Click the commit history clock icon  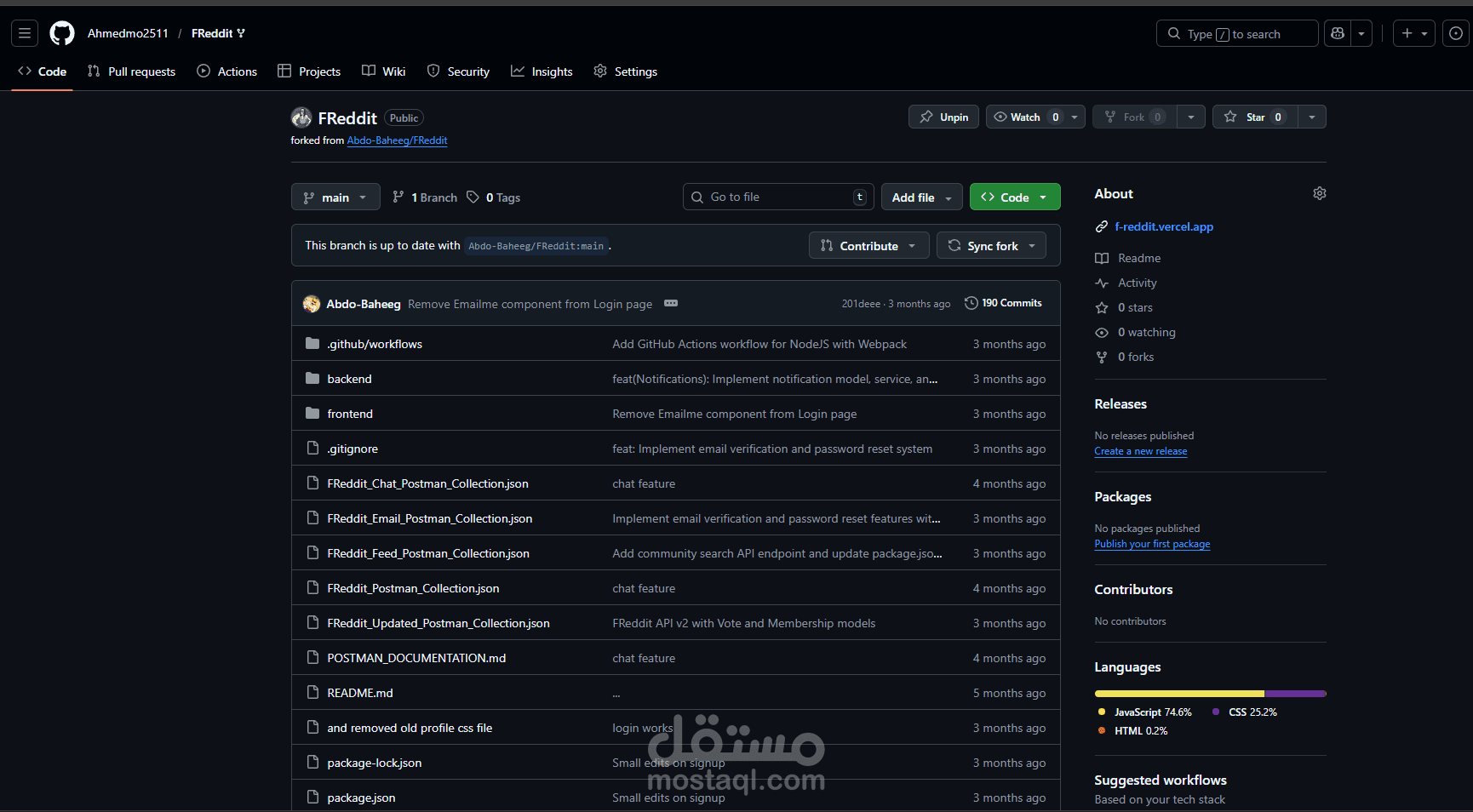[x=971, y=303]
